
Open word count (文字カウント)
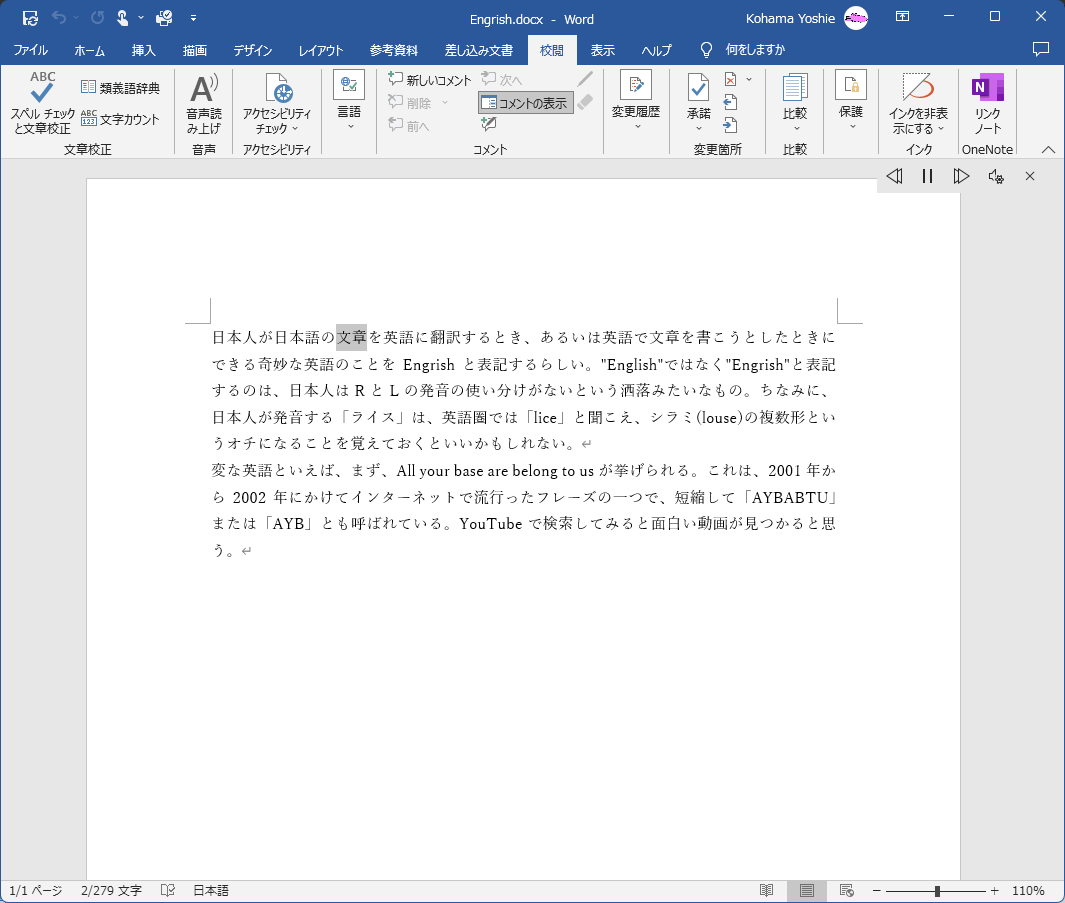(120, 120)
